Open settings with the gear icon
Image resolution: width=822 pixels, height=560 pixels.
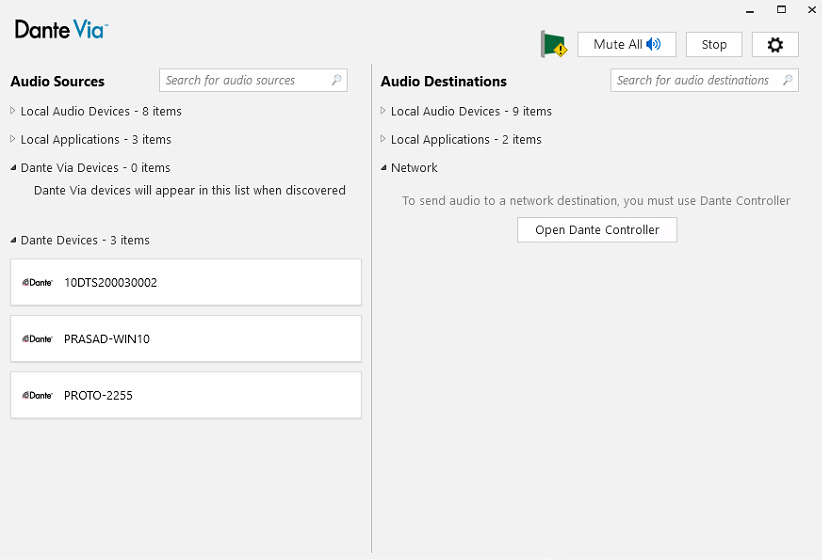[775, 45]
